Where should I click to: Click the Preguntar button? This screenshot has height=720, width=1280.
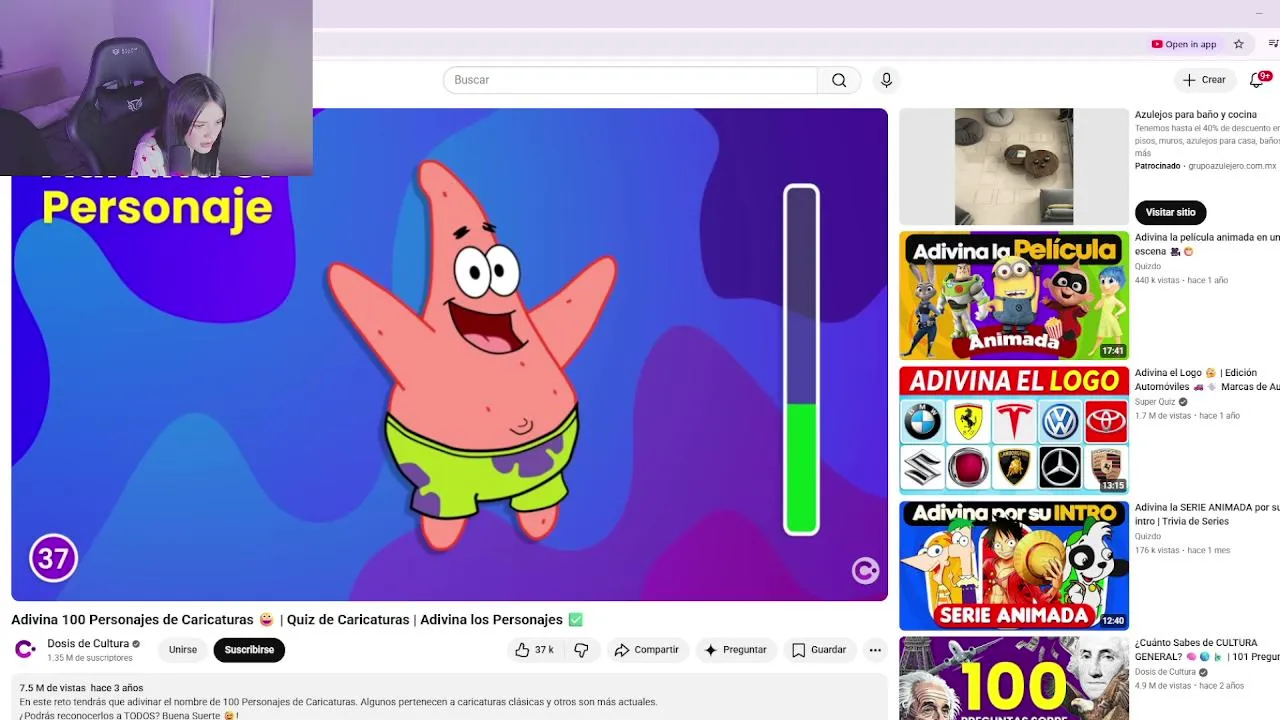click(x=735, y=650)
